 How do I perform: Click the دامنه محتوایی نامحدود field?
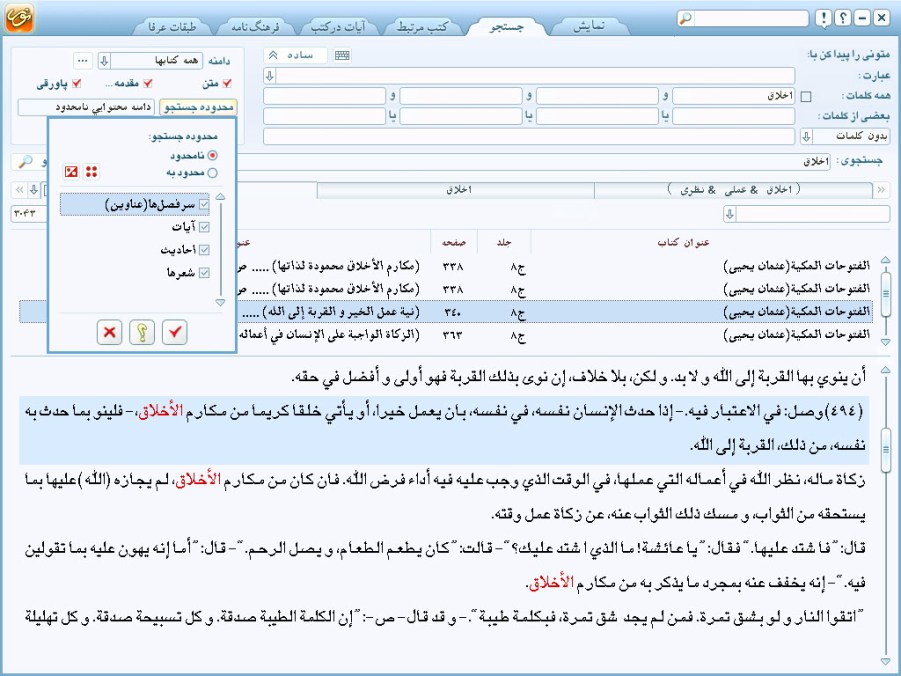pyautogui.click(x=86, y=107)
